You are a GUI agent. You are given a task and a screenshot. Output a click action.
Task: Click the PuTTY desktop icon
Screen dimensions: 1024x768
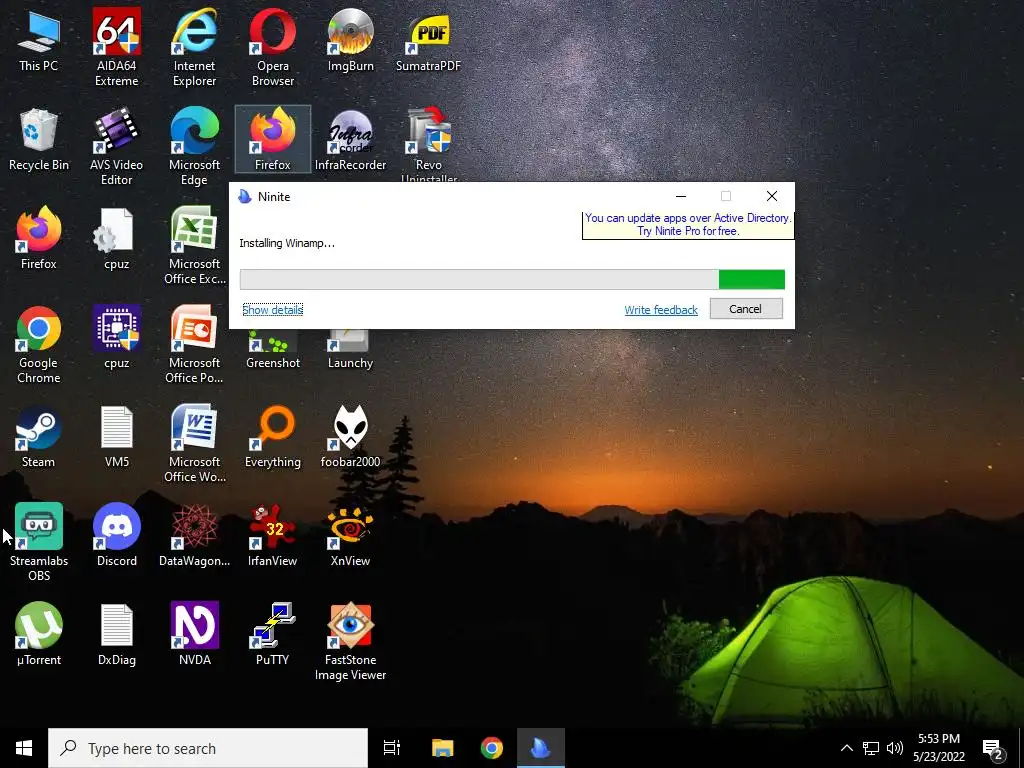click(x=273, y=635)
